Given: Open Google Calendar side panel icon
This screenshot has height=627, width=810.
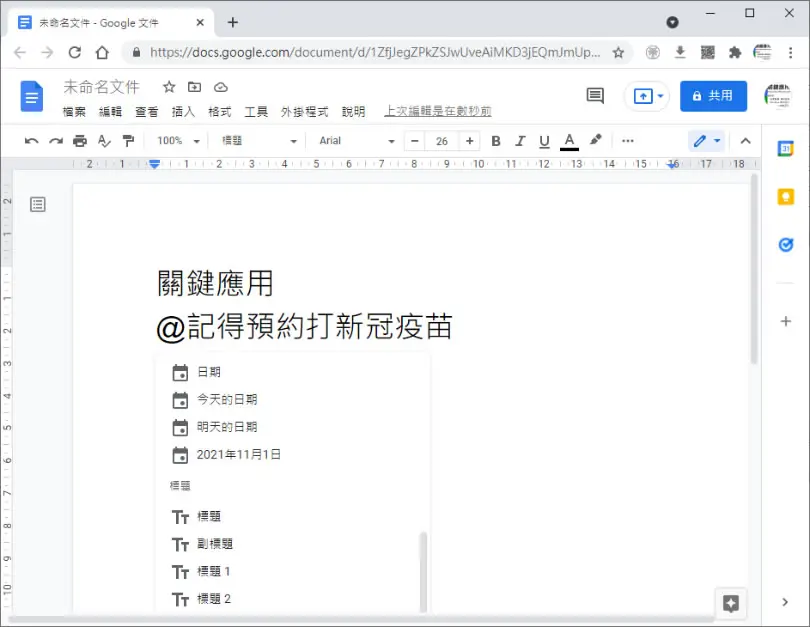Looking at the screenshot, I should click(x=786, y=149).
